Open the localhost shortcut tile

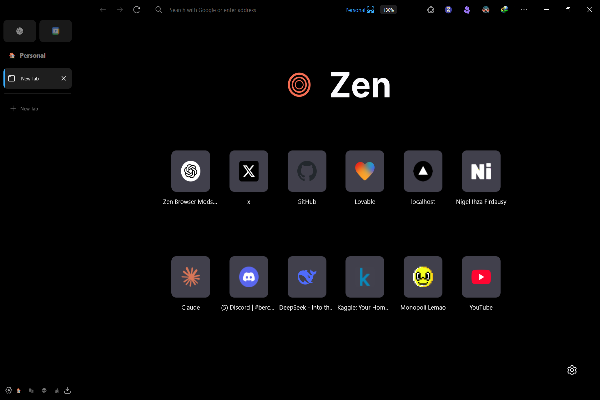(x=423, y=171)
